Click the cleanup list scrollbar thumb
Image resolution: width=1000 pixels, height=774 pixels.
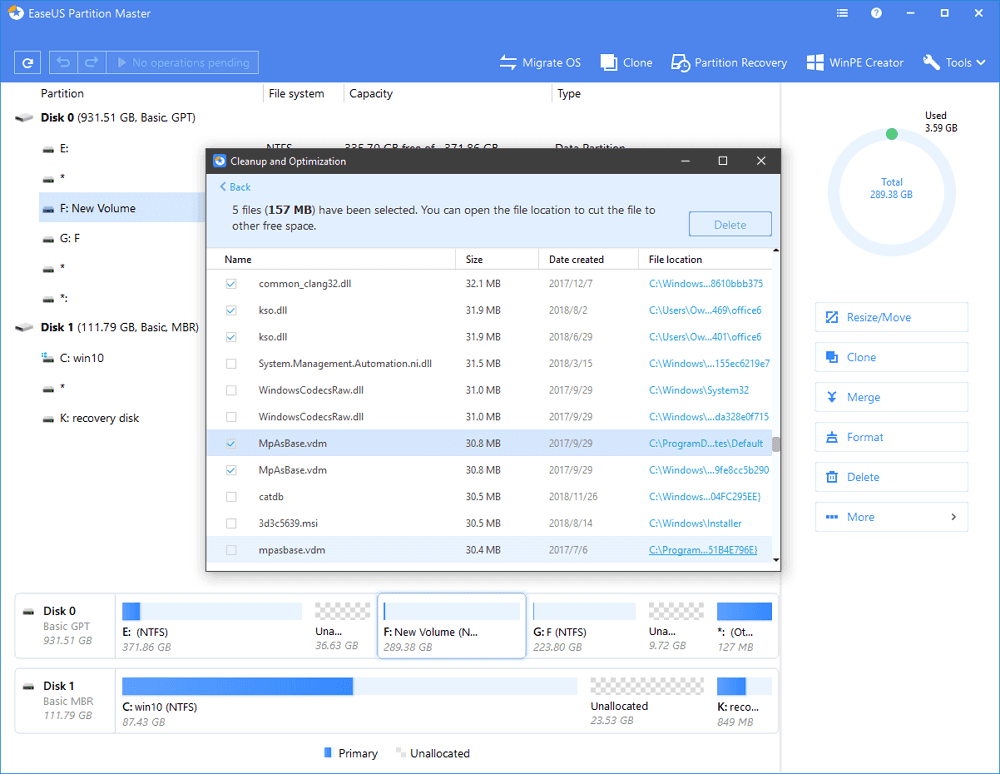click(x=776, y=444)
